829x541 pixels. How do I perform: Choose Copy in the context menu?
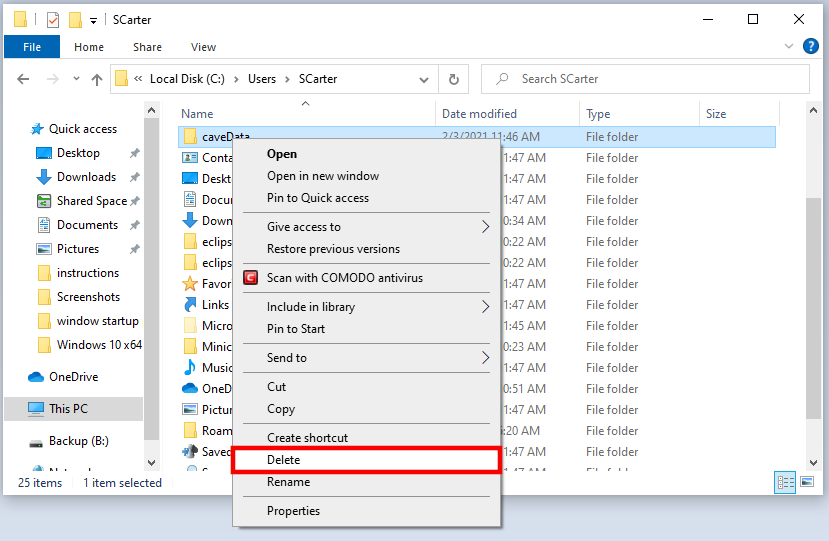366,409
